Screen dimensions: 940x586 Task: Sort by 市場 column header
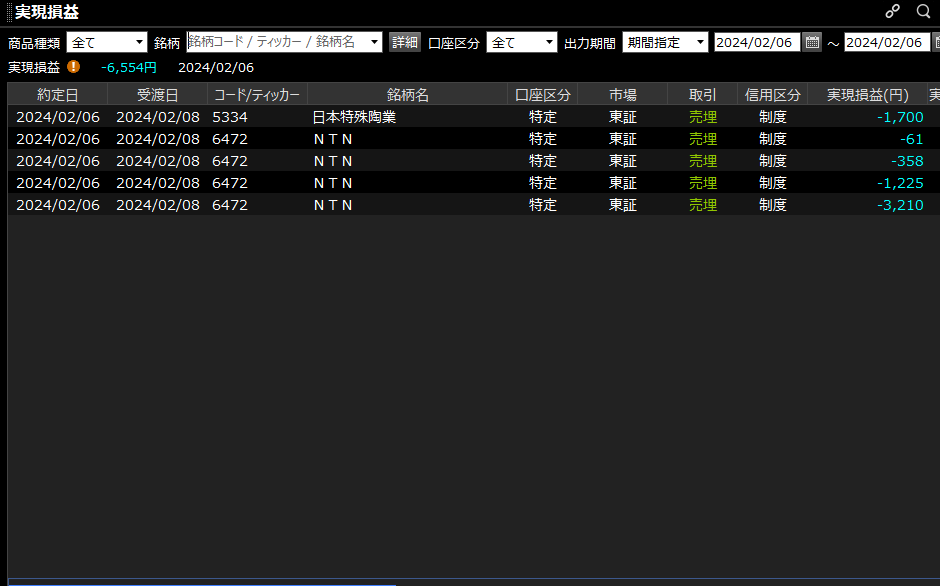tap(623, 95)
